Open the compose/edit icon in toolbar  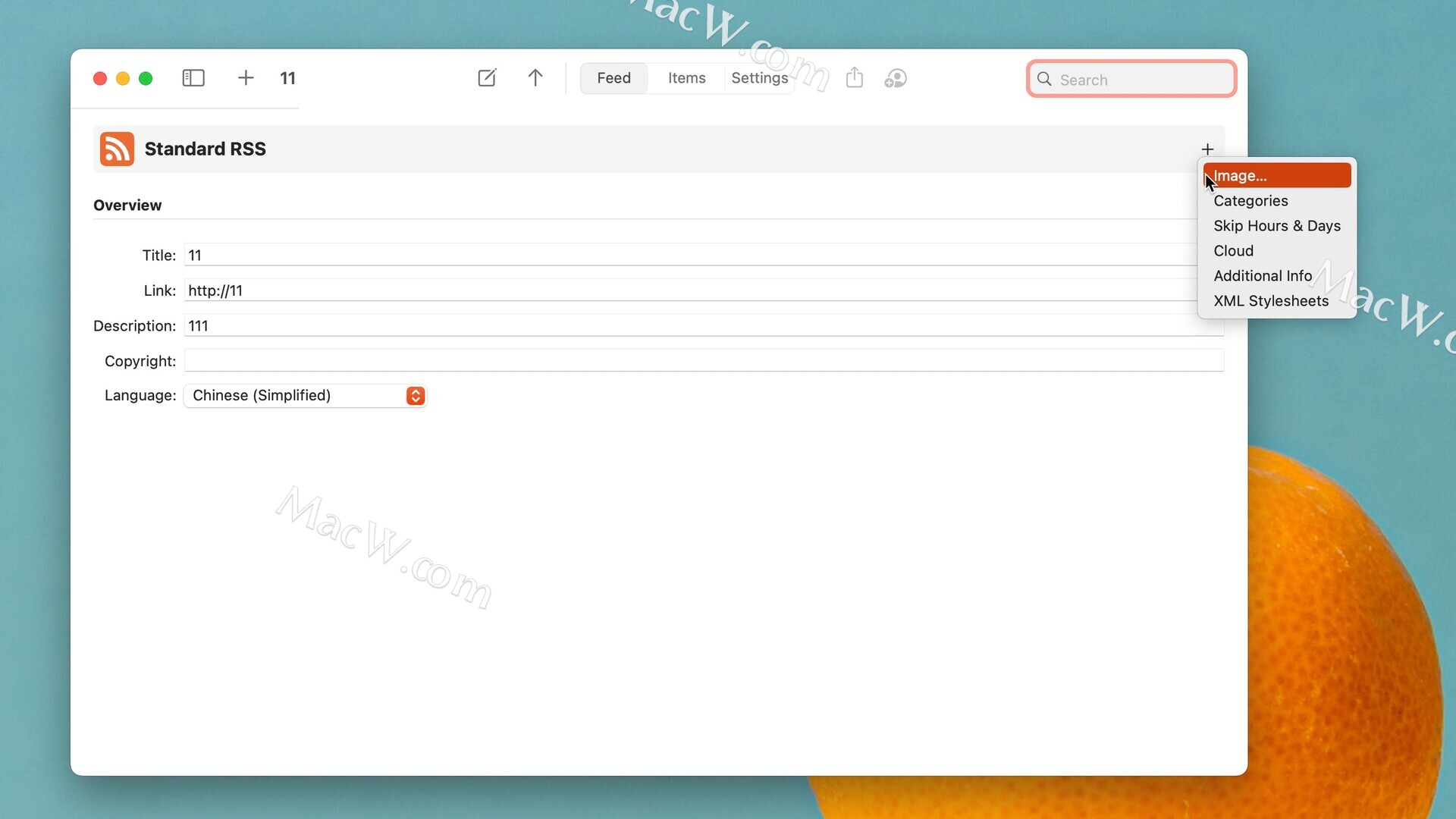click(487, 78)
